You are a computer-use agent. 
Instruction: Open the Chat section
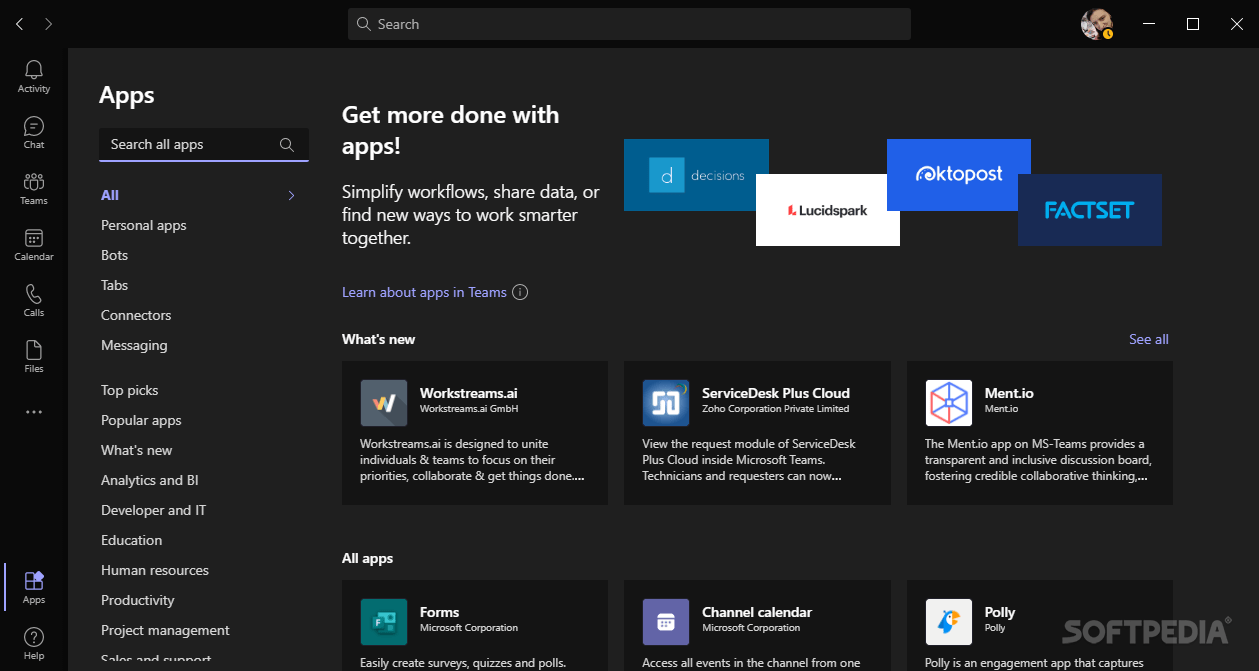(33, 127)
